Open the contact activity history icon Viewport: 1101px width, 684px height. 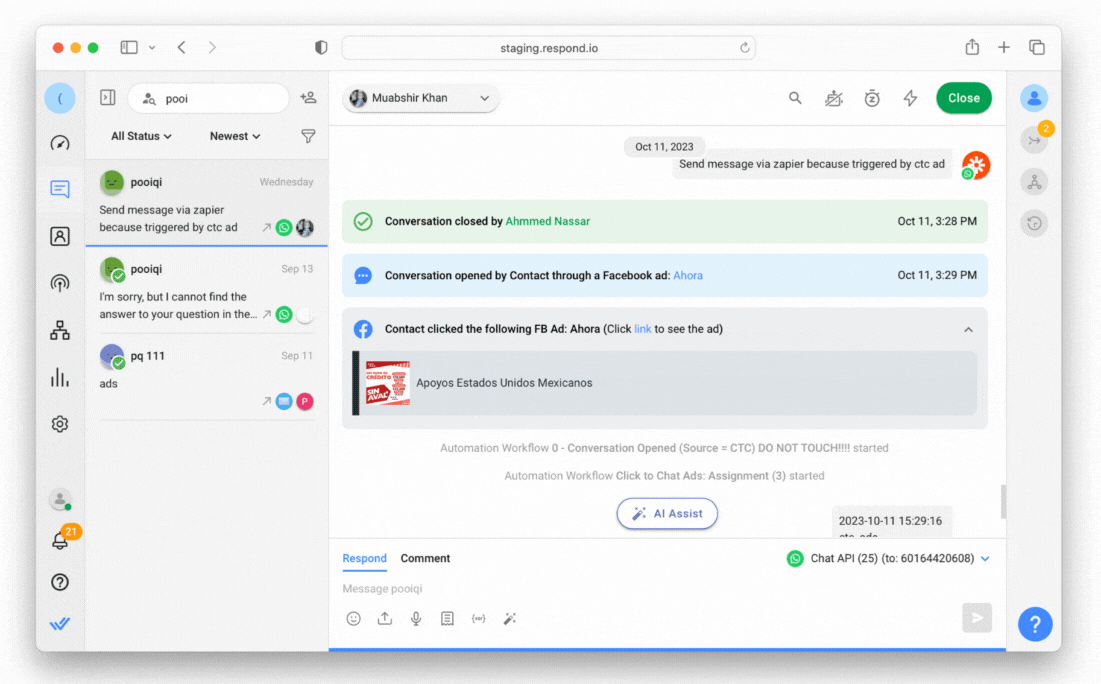[1034, 223]
